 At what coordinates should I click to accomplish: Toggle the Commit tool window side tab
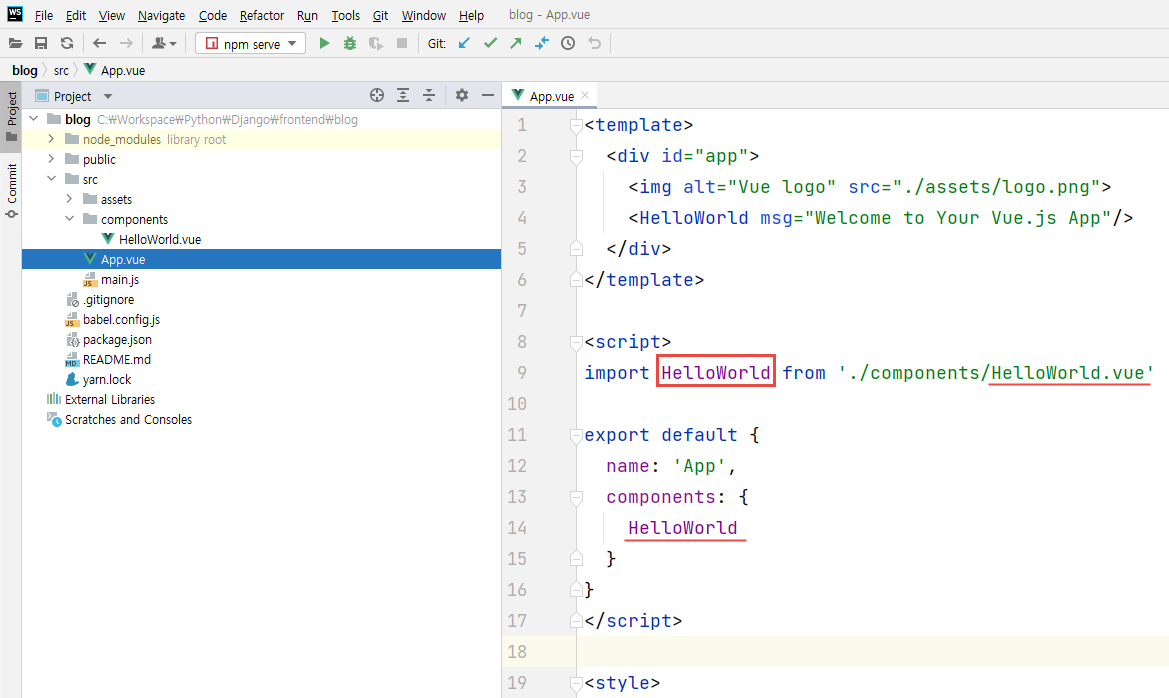point(11,191)
